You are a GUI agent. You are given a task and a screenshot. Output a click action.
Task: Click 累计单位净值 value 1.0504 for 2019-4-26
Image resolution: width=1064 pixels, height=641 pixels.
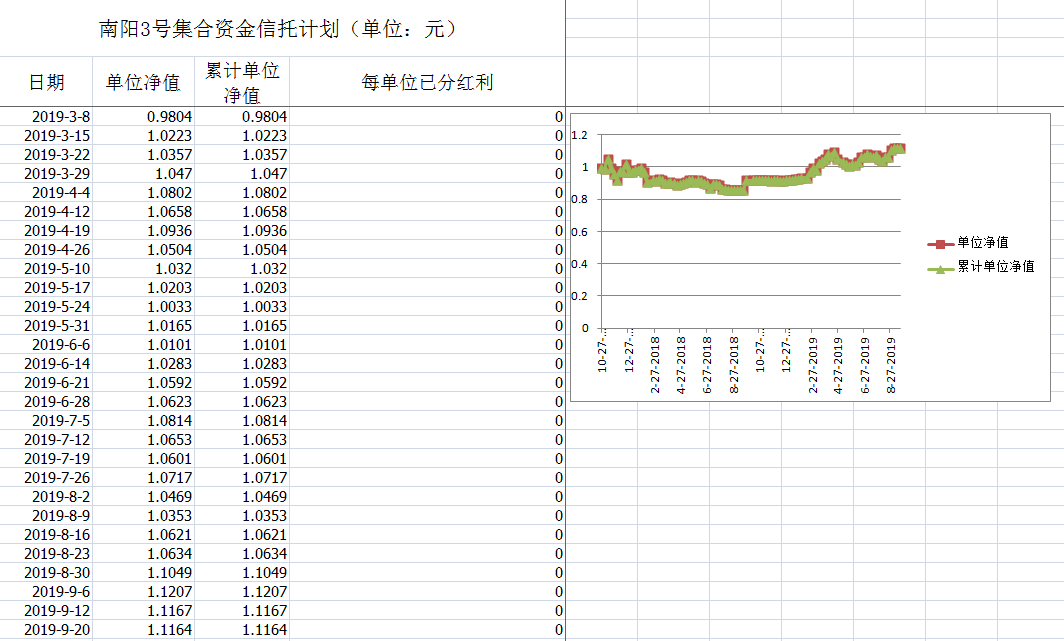(x=242, y=250)
